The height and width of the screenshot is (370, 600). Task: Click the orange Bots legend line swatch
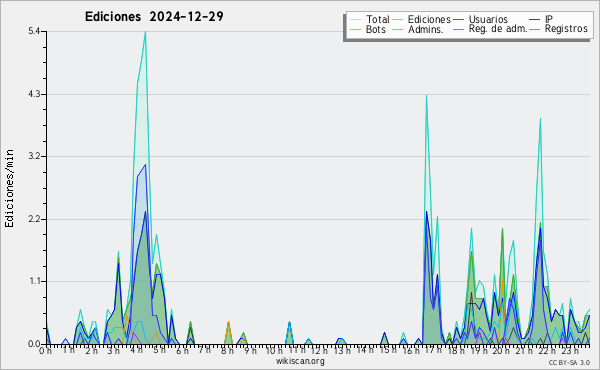pyautogui.click(x=355, y=29)
